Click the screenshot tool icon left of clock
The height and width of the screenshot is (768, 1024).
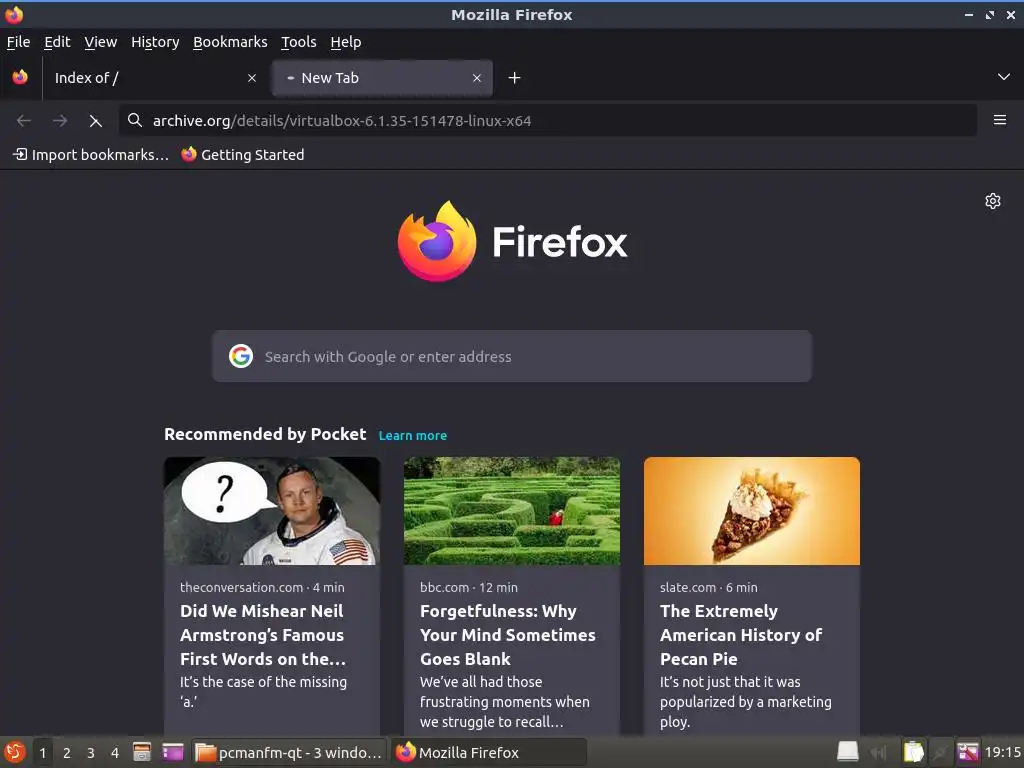[x=968, y=752]
